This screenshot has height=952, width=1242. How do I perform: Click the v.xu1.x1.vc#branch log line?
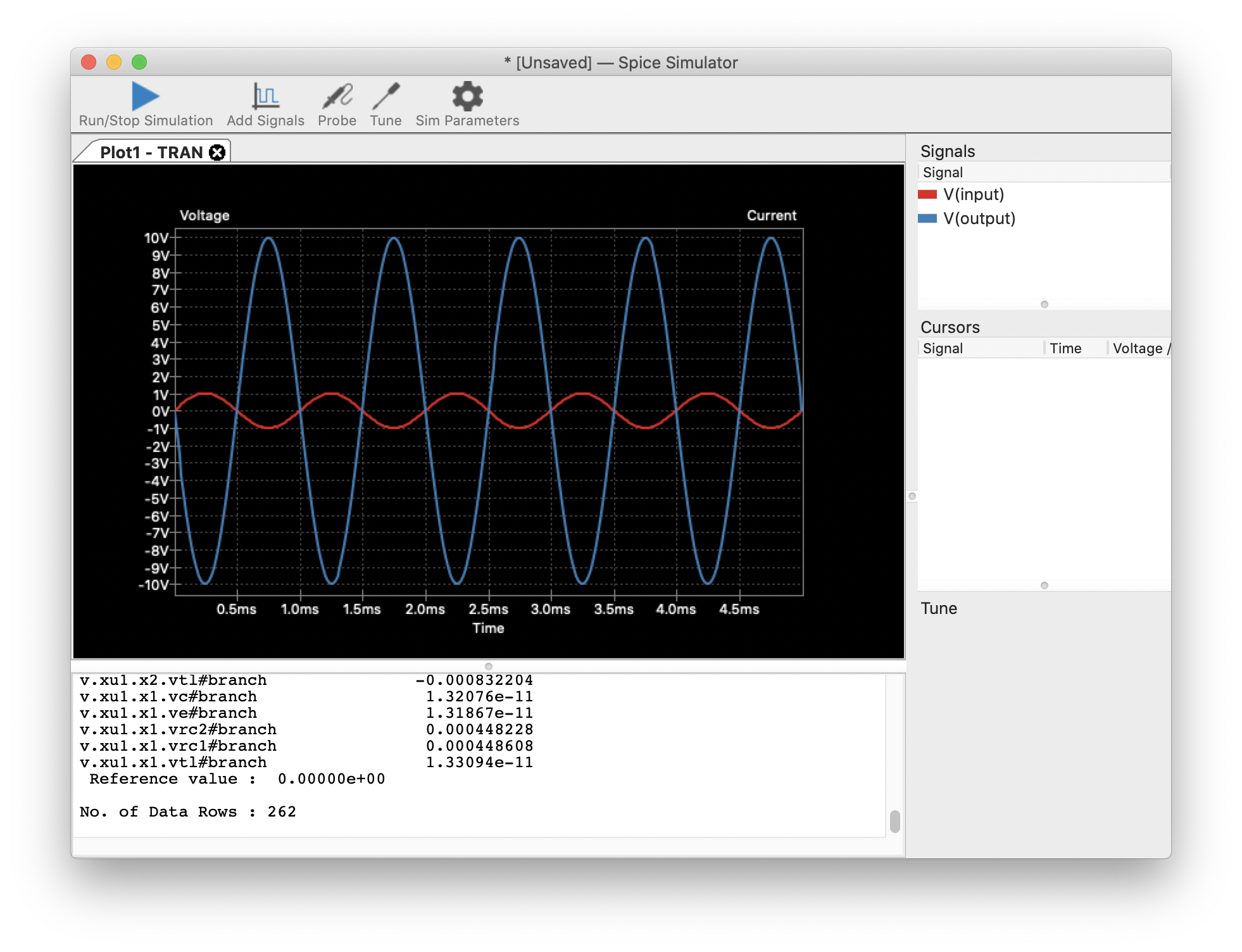[306, 696]
